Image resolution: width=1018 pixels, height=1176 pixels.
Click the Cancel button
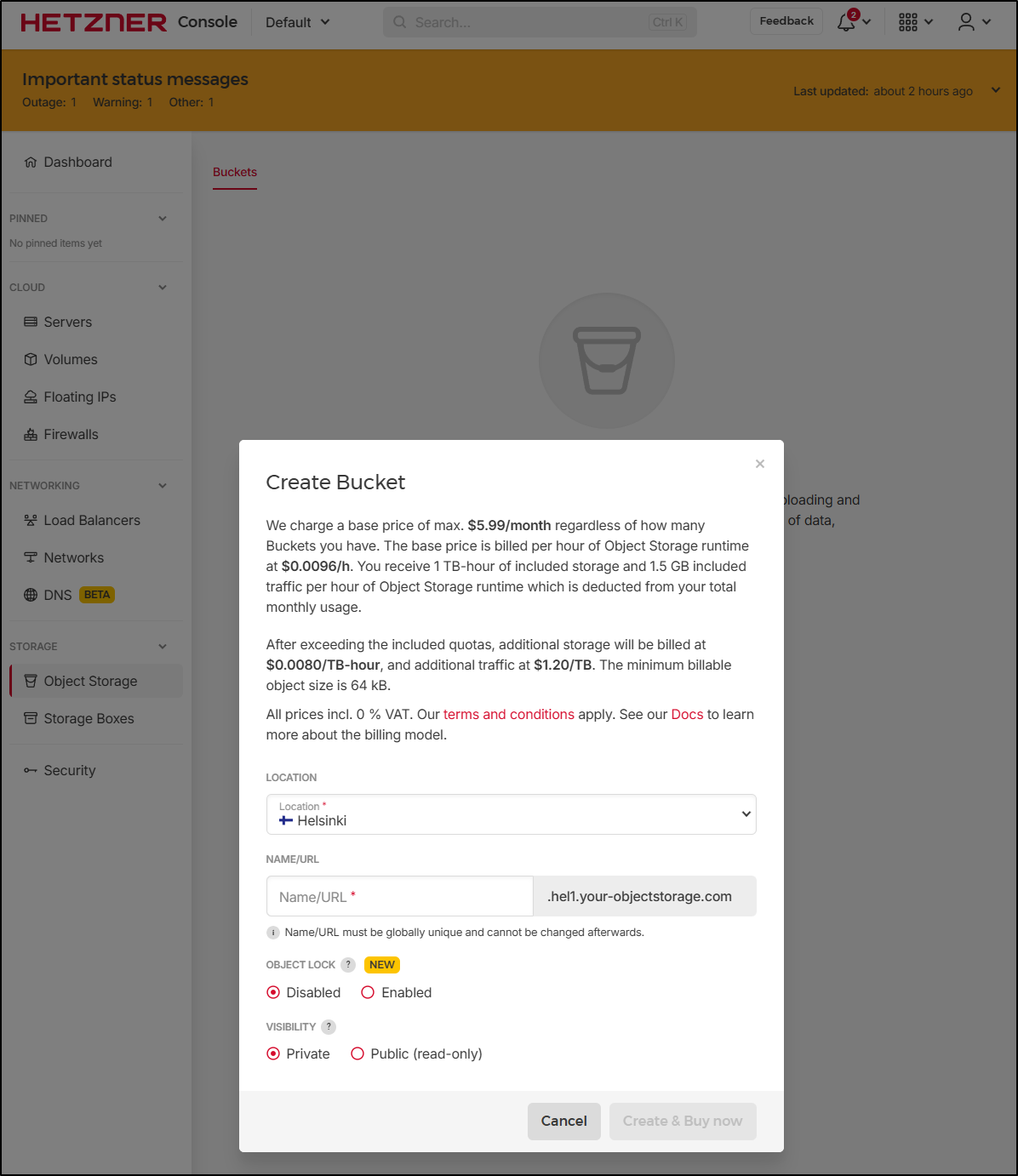(563, 1121)
